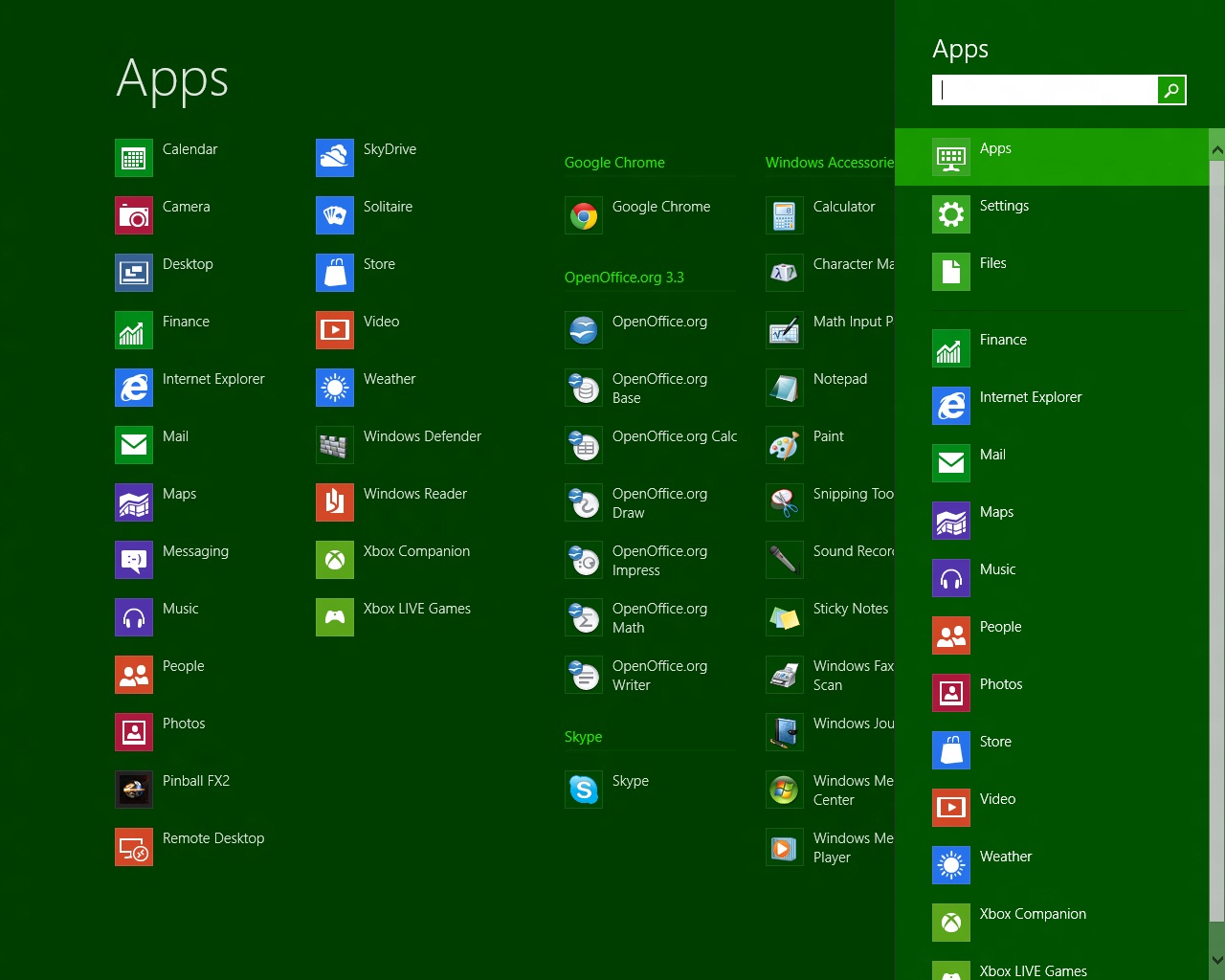Open Math Input Panel
The height and width of the screenshot is (980, 1225).
tap(785, 330)
